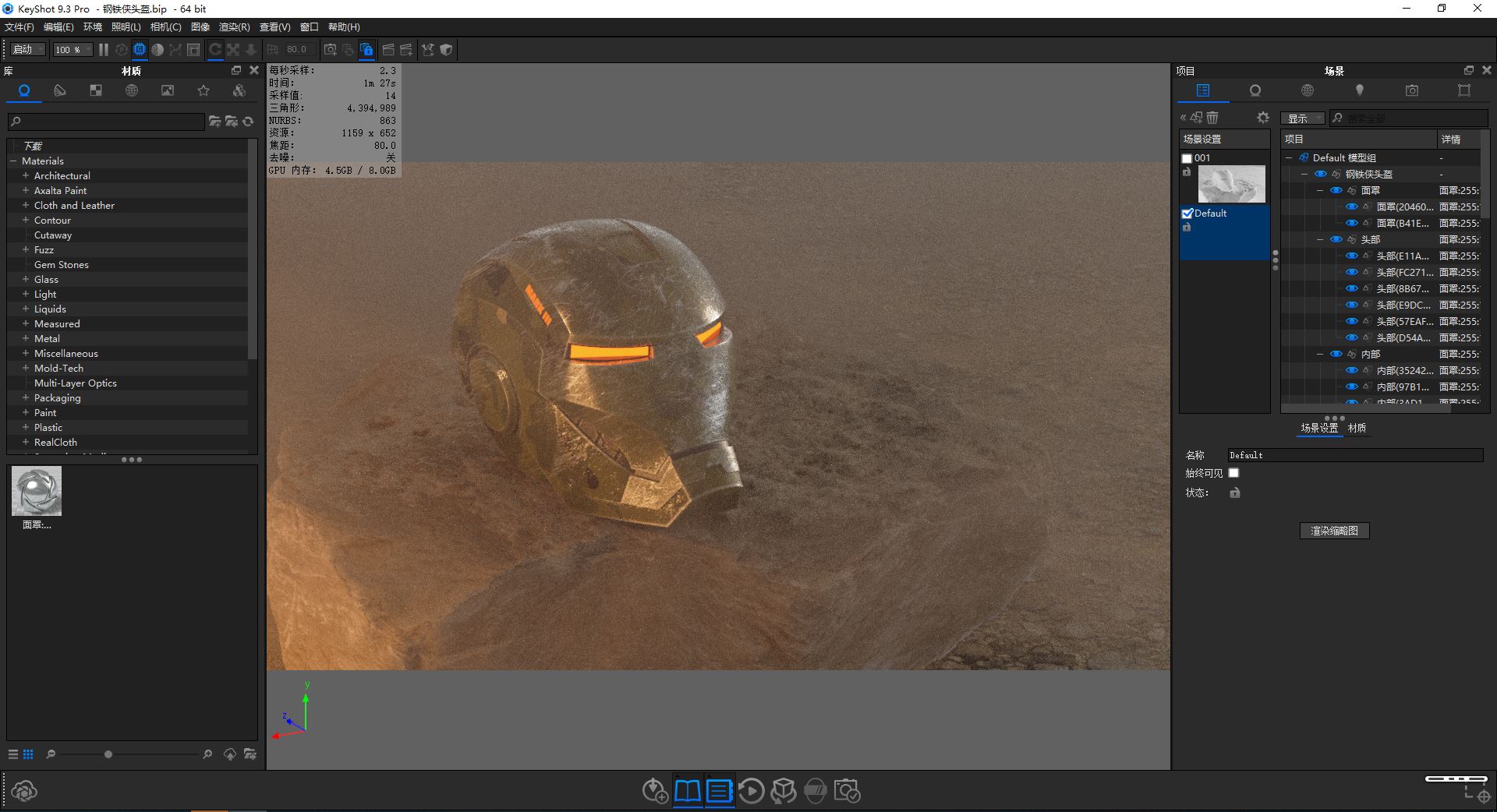1497x812 pixels.
Task: Open the 渲染(R) menu
Action: pyautogui.click(x=233, y=26)
